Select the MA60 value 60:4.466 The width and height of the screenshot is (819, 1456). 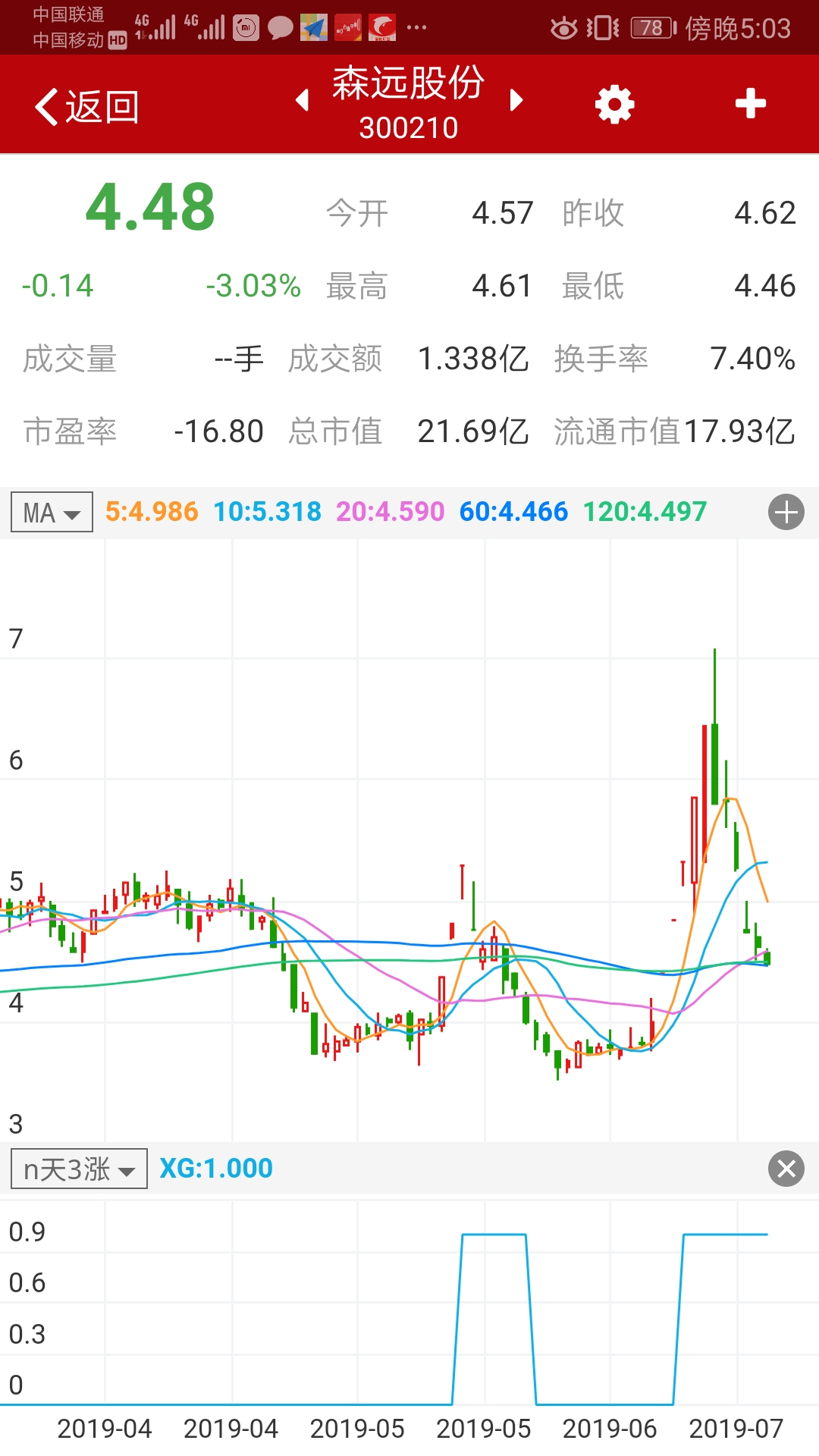[x=513, y=512]
